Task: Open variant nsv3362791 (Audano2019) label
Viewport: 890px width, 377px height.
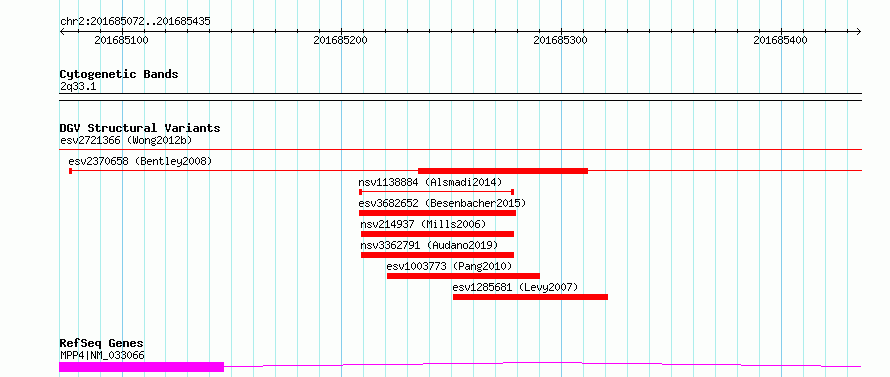Action: pos(429,245)
